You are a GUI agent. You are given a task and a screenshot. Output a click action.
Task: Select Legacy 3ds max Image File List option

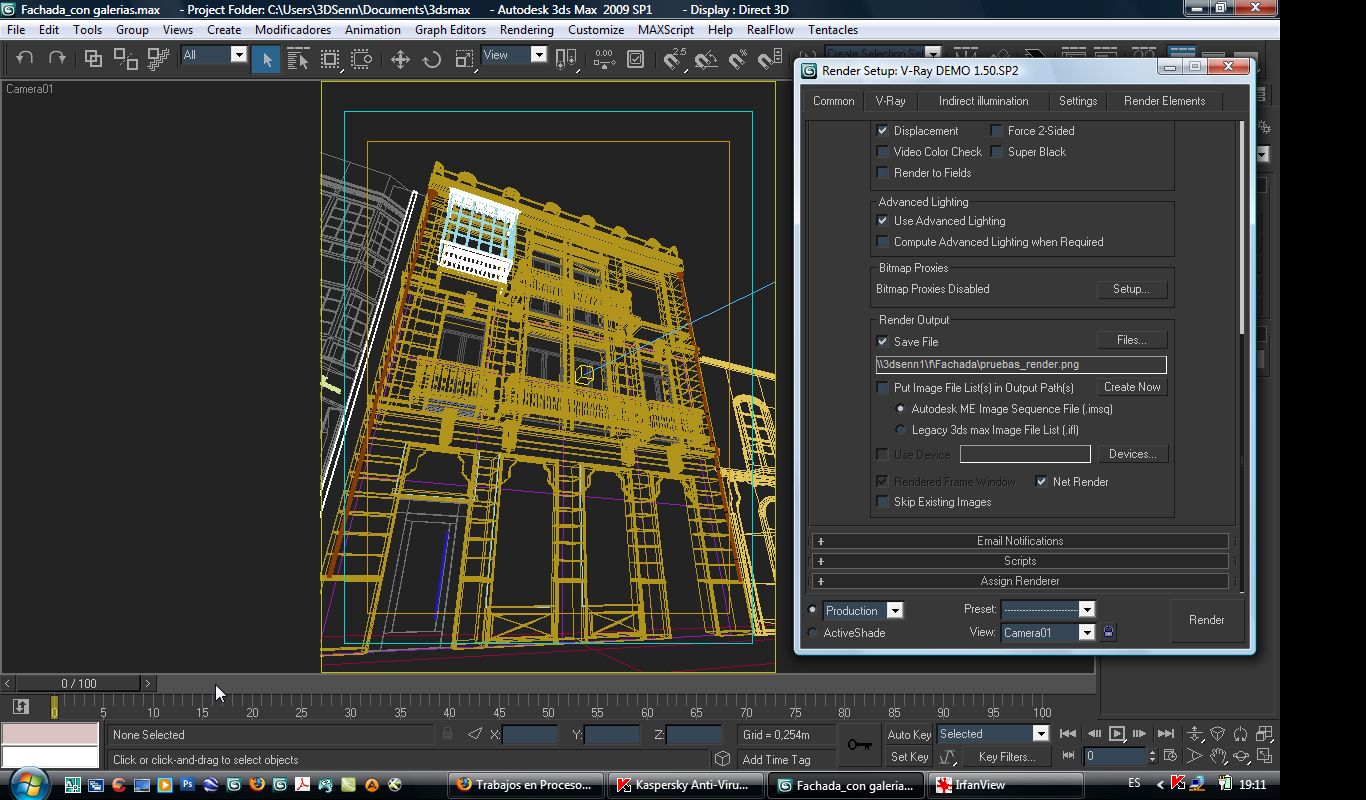pyautogui.click(x=900, y=430)
